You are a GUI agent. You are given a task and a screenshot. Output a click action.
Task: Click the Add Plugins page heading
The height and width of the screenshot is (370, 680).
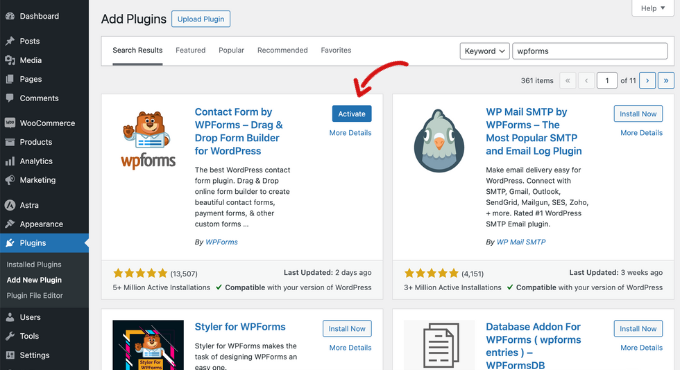click(134, 19)
